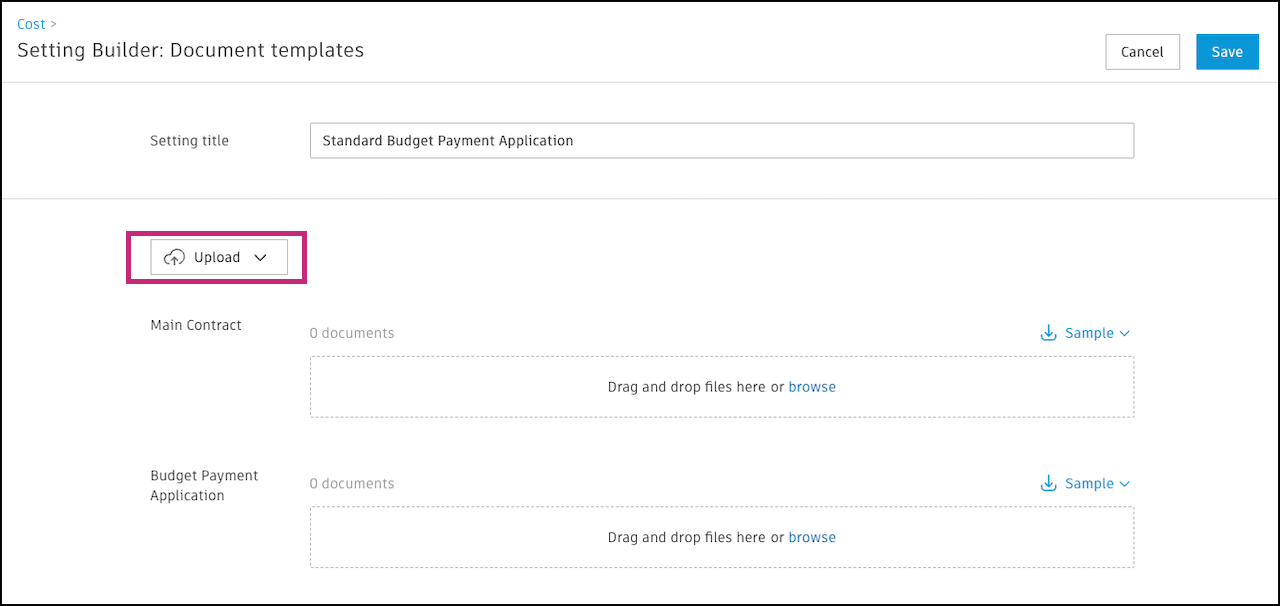This screenshot has width=1280, height=606.
Task: Click the download icon beside Budget Payment Application Sample
Action: tap(1049, 483)
